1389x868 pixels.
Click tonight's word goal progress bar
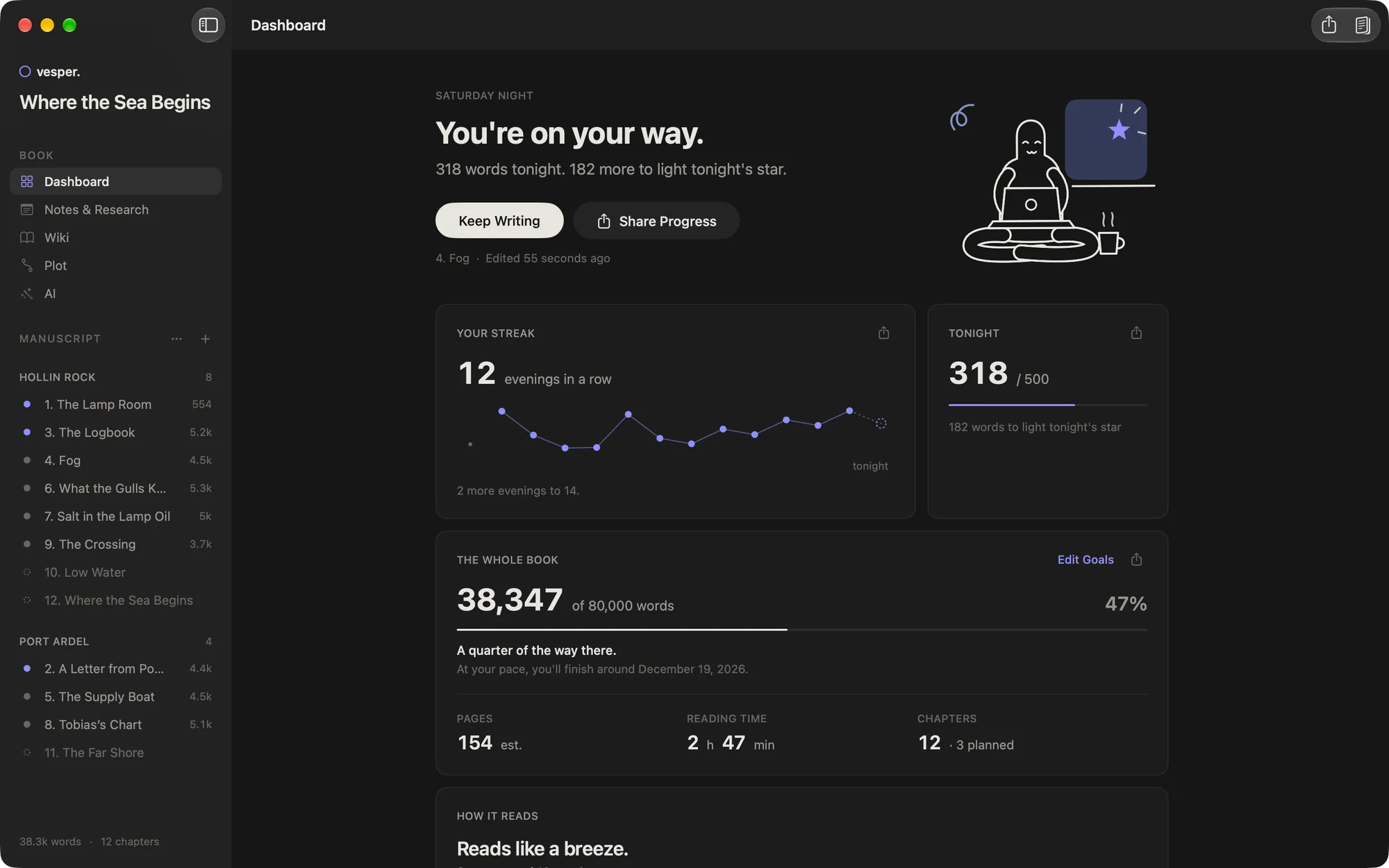click(x=1048, y=404)
